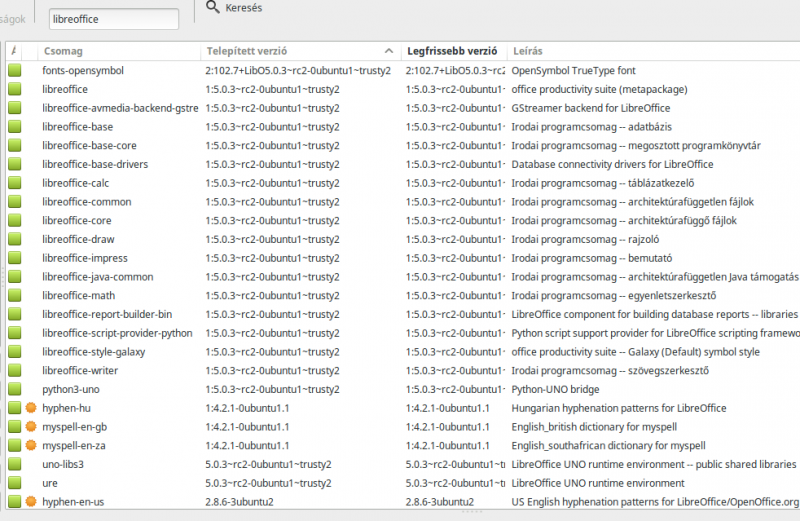
Task: Toggle status box for libreoffice-base
Action: pyautogui.click(x=15, y=127)
